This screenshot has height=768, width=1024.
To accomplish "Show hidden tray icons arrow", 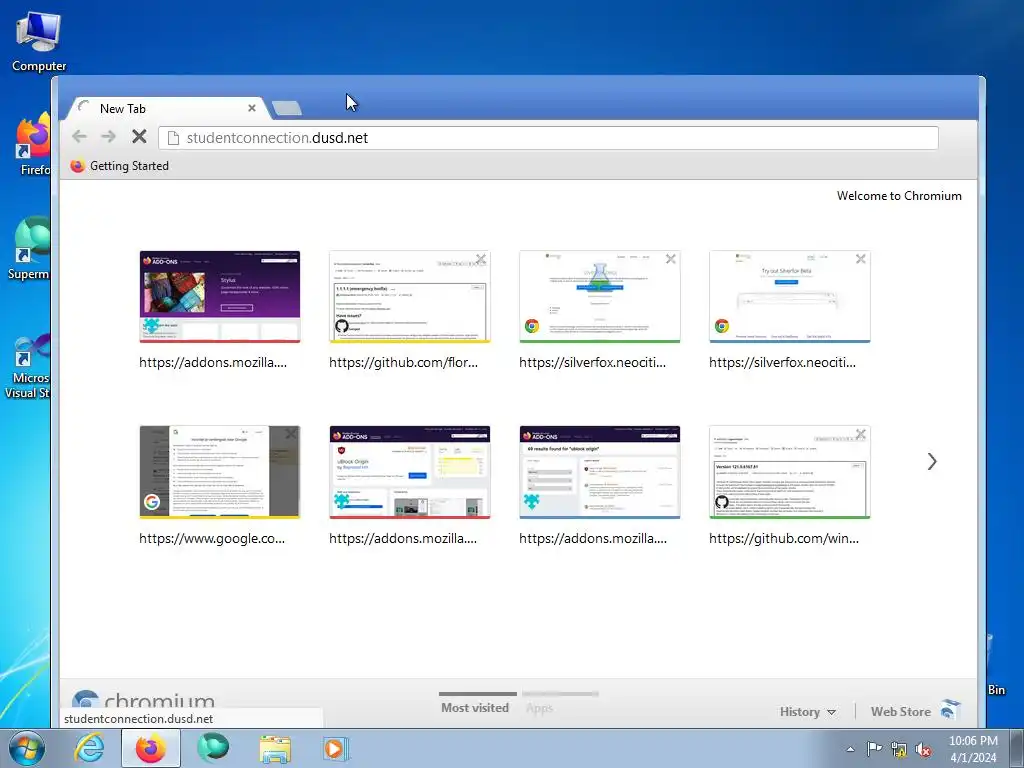I will pos(850,749).
